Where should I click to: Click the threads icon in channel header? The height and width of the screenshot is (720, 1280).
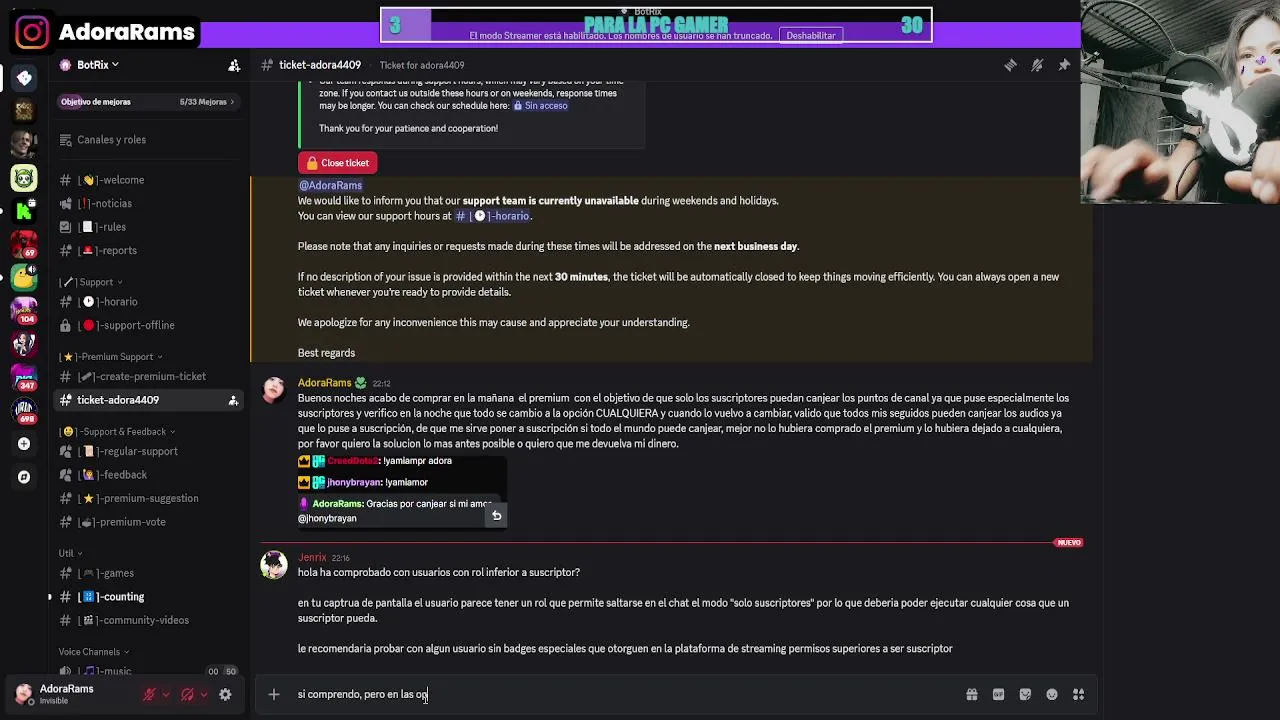1010,65
